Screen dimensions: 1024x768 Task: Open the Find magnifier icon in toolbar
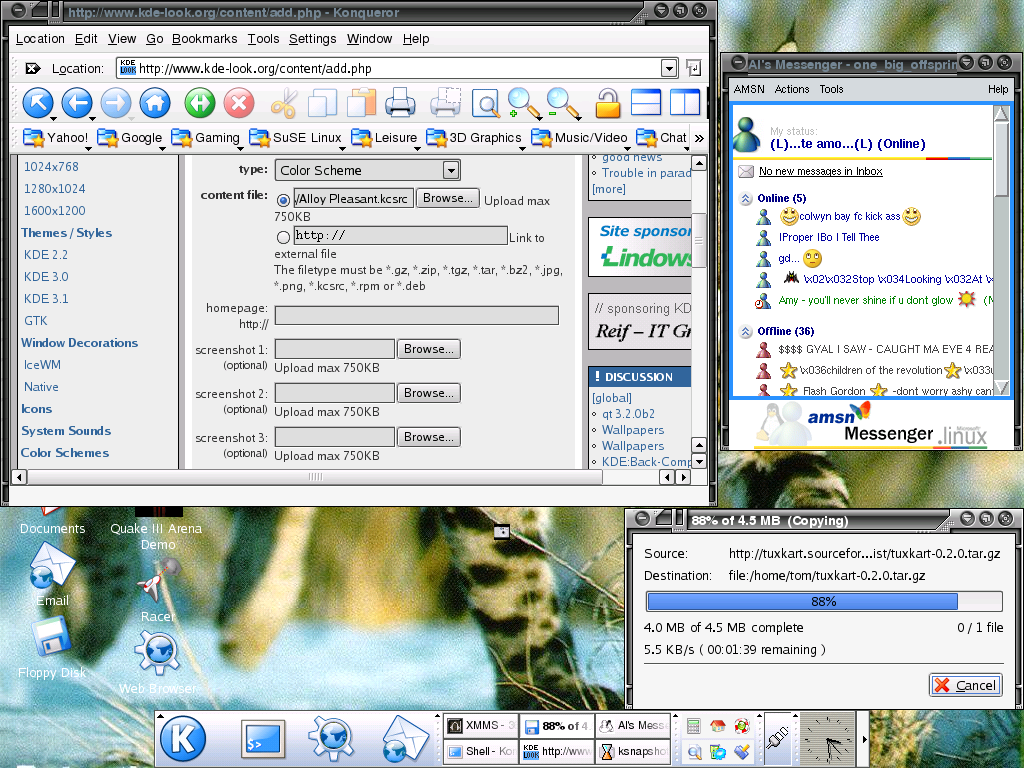[x=485, y=103]
